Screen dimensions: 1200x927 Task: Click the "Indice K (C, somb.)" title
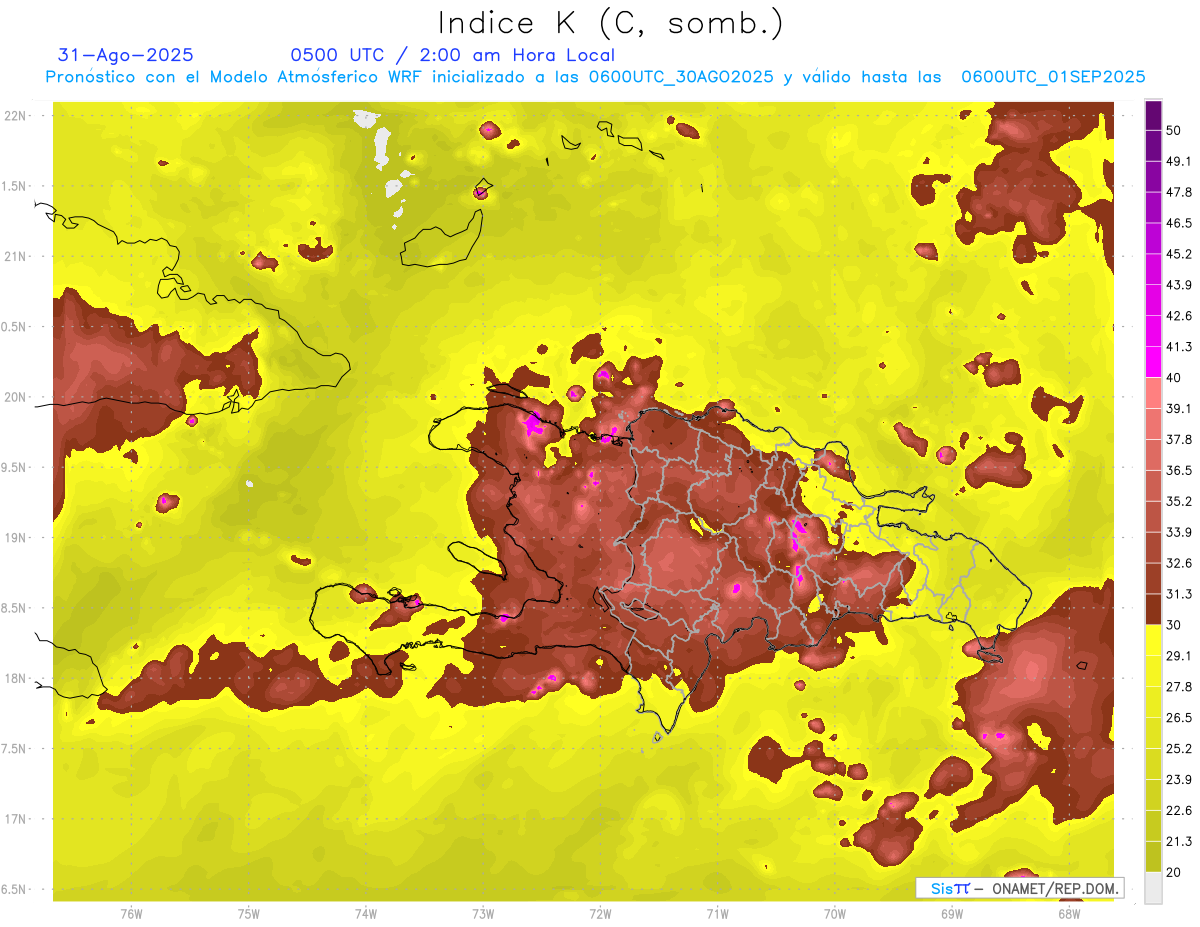pyautogui.click(x=610, y=24)
